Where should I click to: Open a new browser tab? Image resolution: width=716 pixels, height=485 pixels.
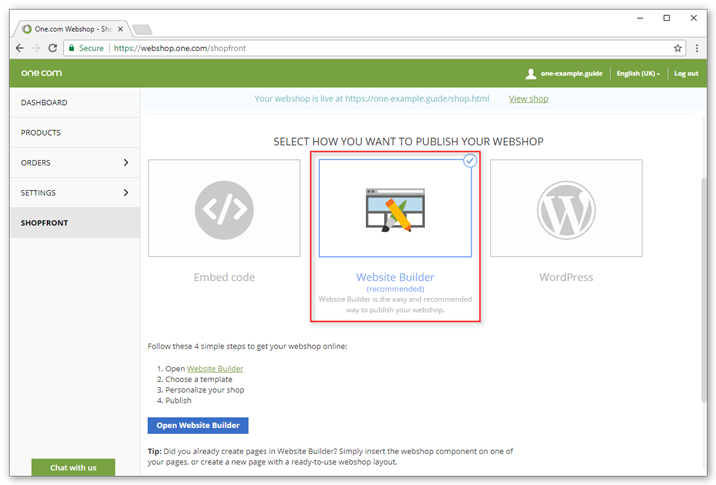pos(142,30)
